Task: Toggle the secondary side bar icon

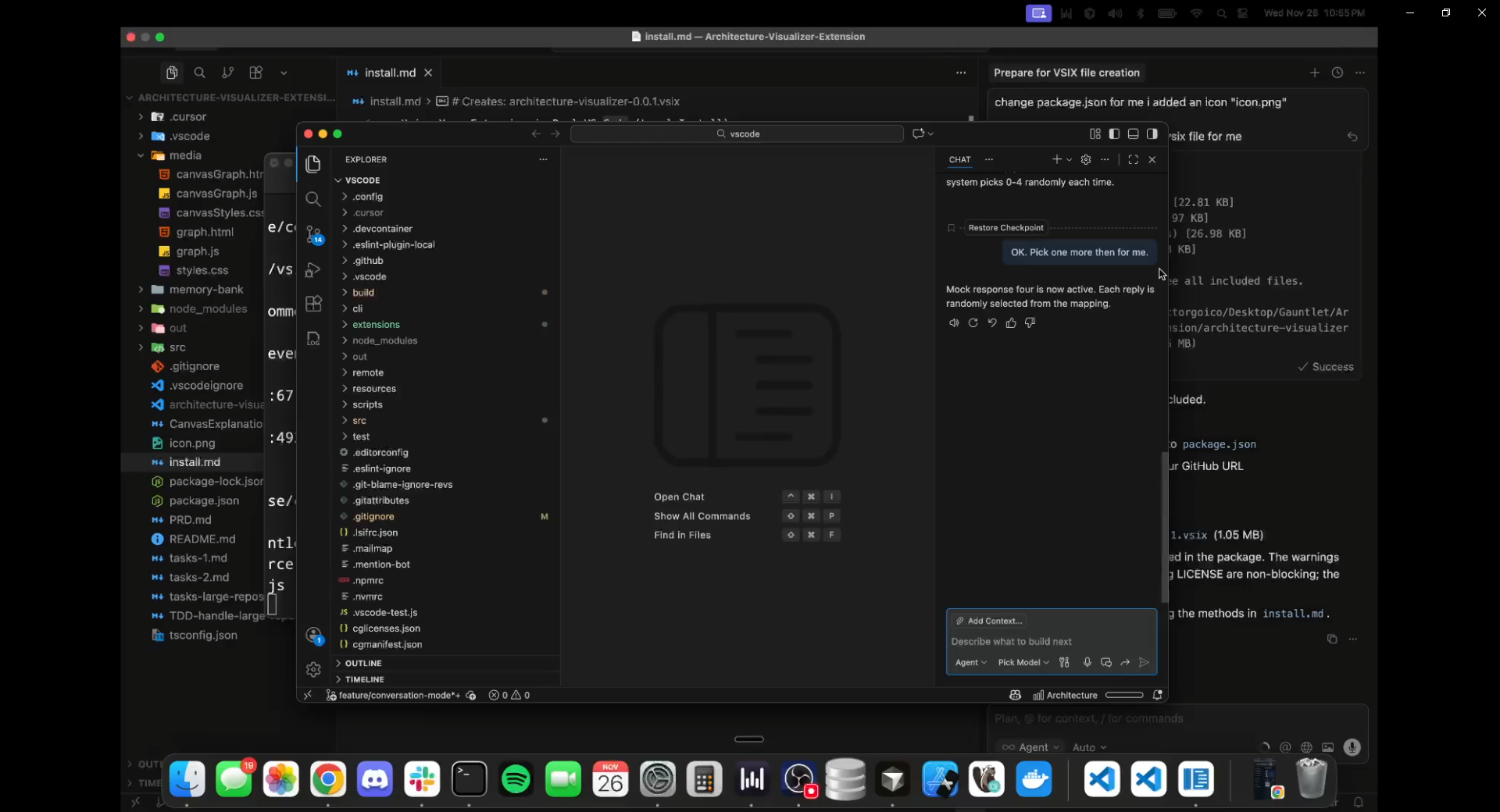Action: [x=1152, y=134]
